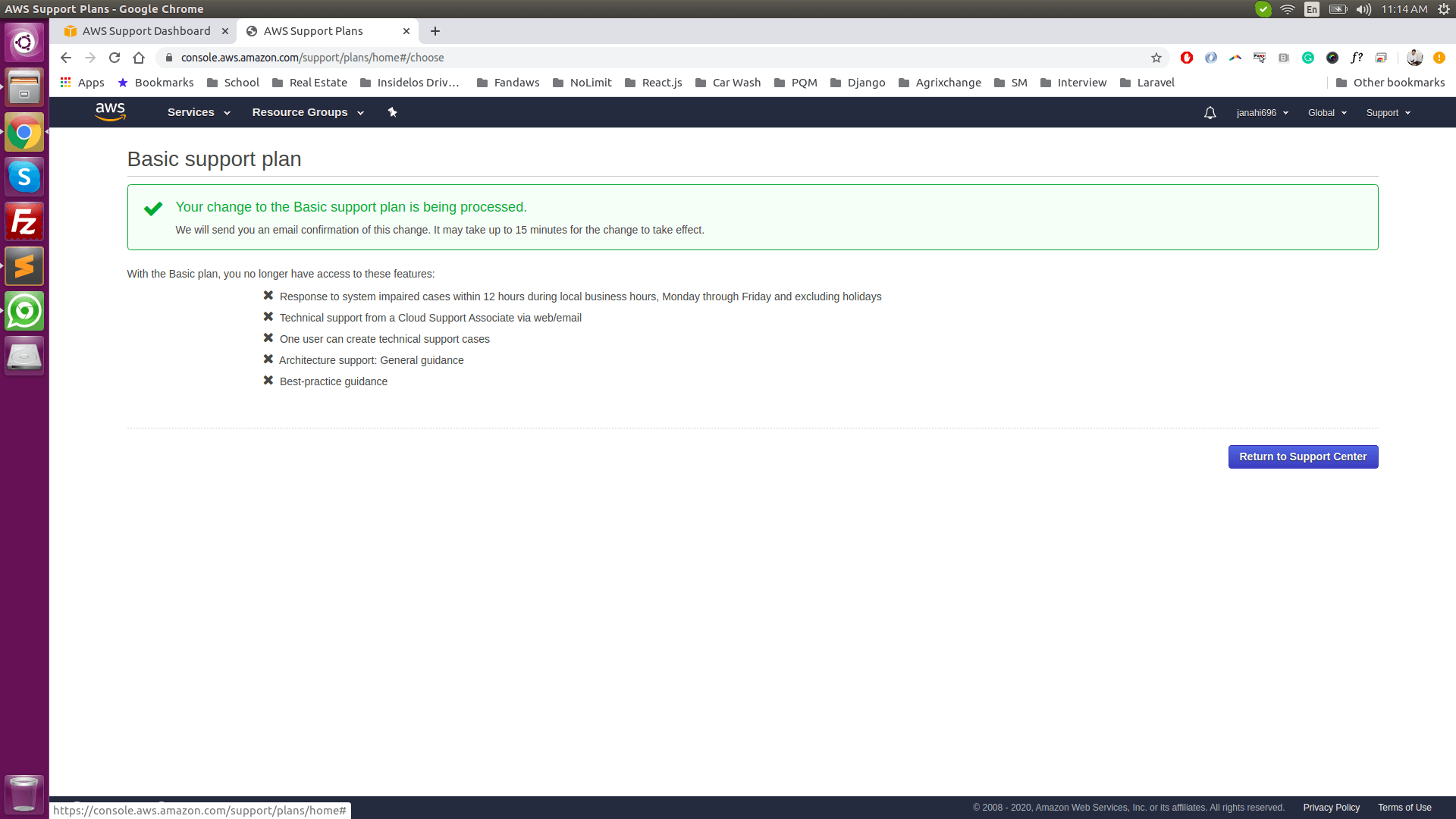The height and width of the screenshot is (819, 1456).
Task: Open the system settings gear menu
Action: (x=1444, y=9)
